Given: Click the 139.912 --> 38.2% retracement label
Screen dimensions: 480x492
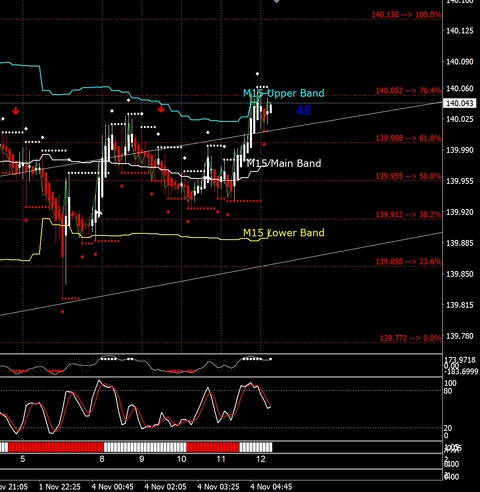Looking at the screenshot, I should (x=408, y=214).
